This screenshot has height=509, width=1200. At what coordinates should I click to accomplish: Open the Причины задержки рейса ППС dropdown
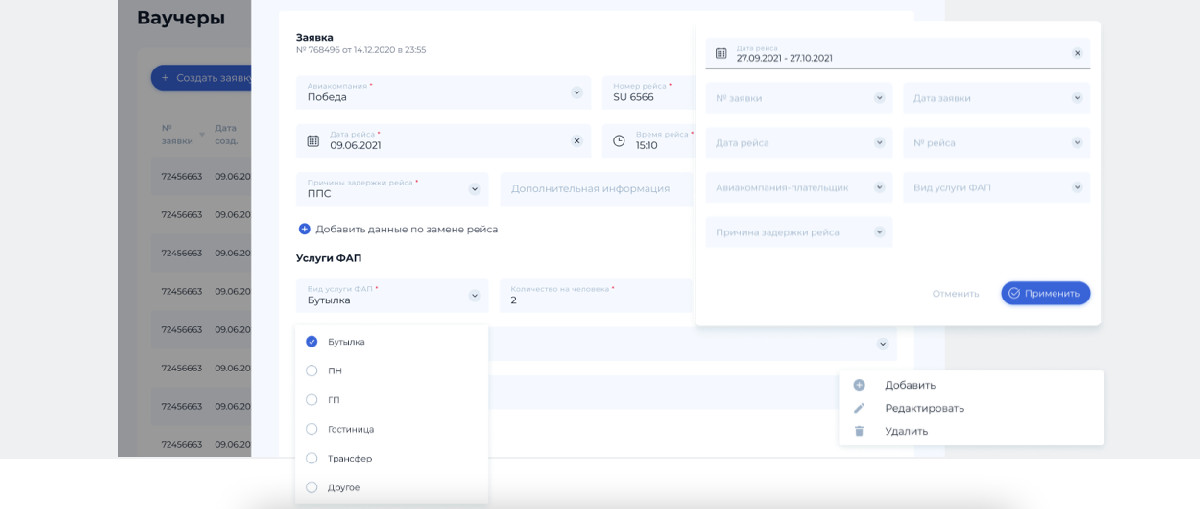475,189
